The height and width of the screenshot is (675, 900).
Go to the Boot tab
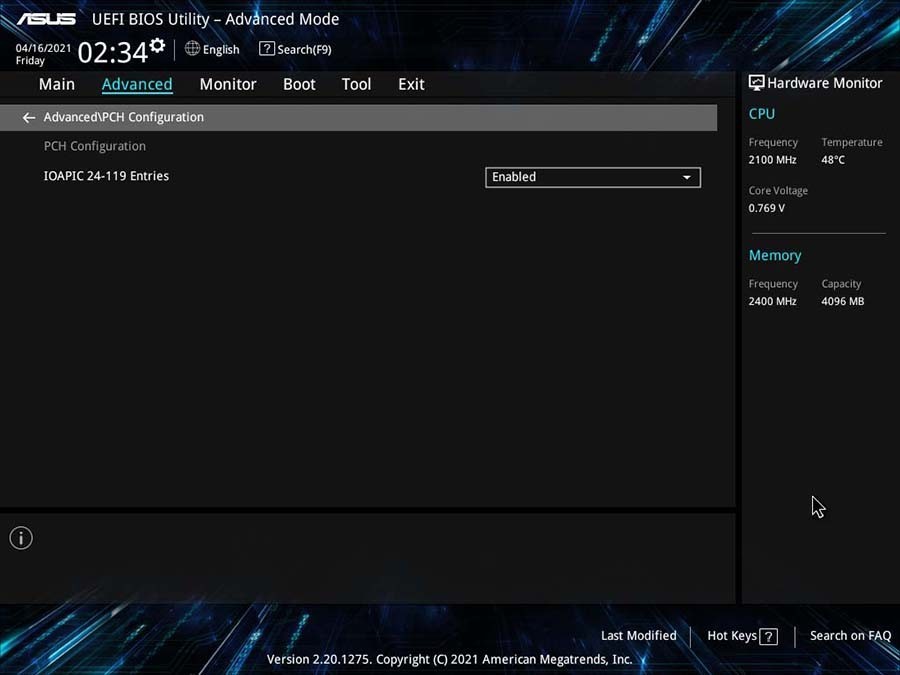[299, 84]
